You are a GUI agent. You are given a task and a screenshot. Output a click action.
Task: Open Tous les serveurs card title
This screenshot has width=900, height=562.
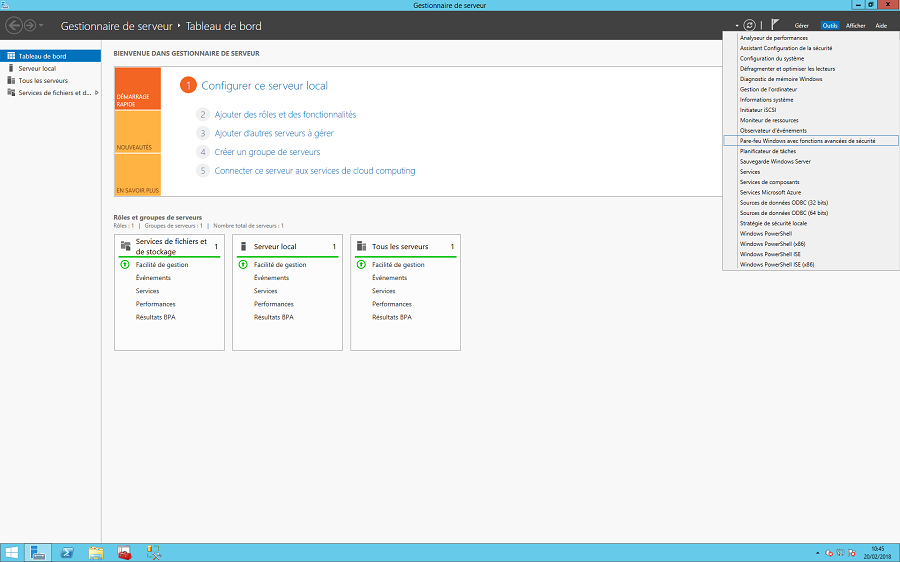pyautogui.click(x=400, y=246)
